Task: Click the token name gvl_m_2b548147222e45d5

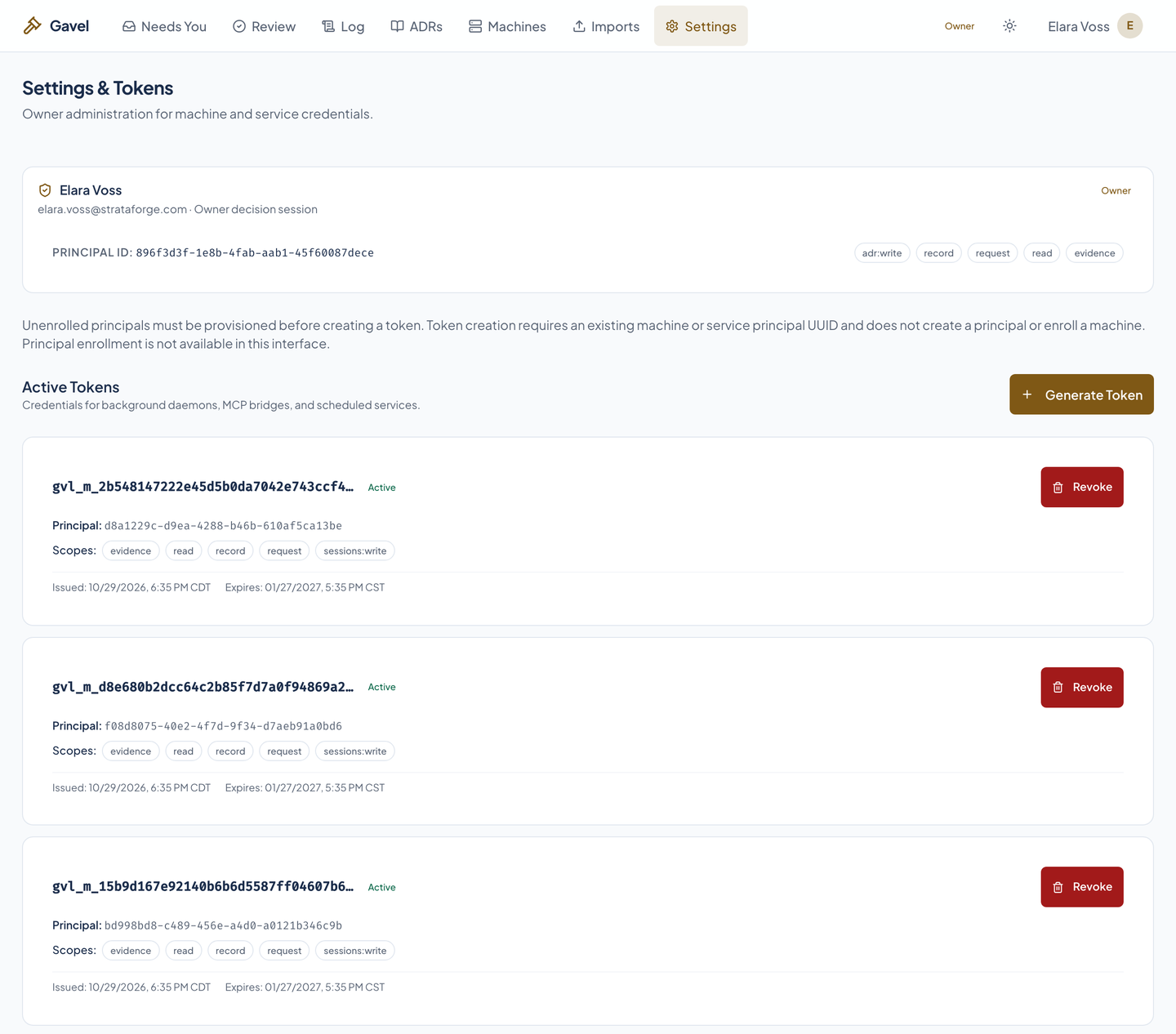Action: pyautogui.click(x=203, y=487)
